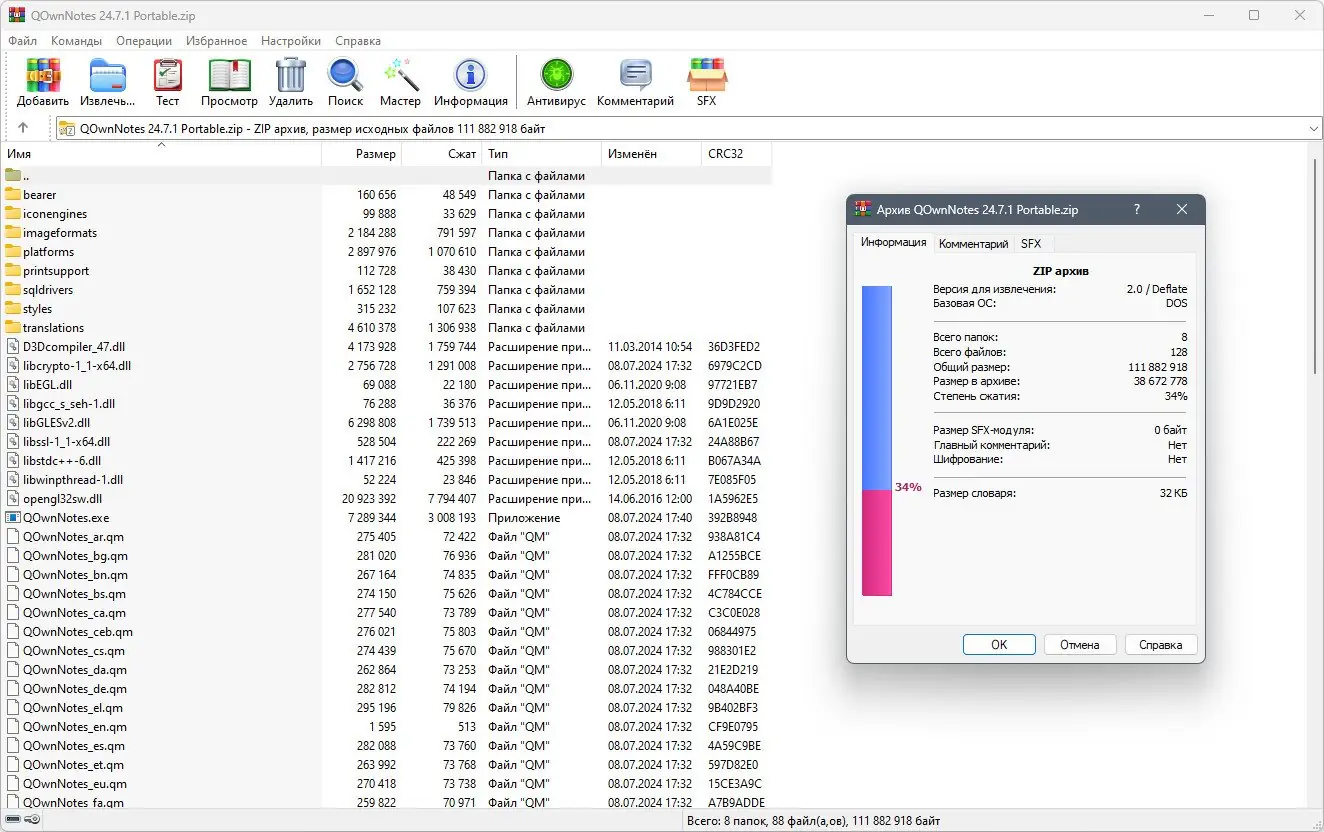The image size is (1324, 832).
Task: Open the Справка menu
Action: tap(358, 41)
